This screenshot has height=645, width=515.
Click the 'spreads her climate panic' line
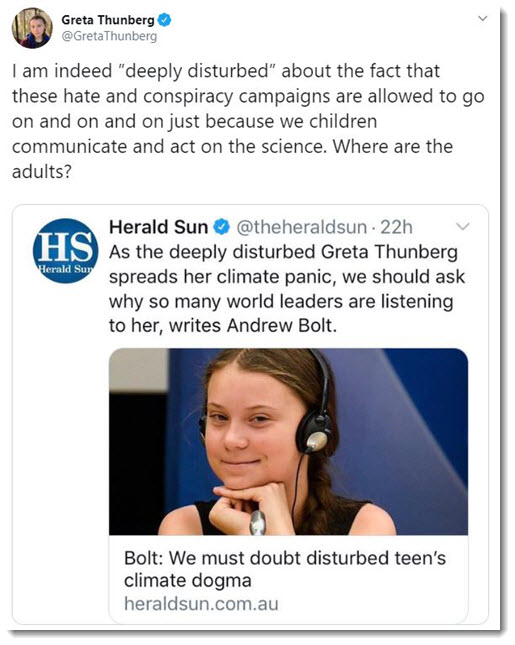(x=287, y=277)
